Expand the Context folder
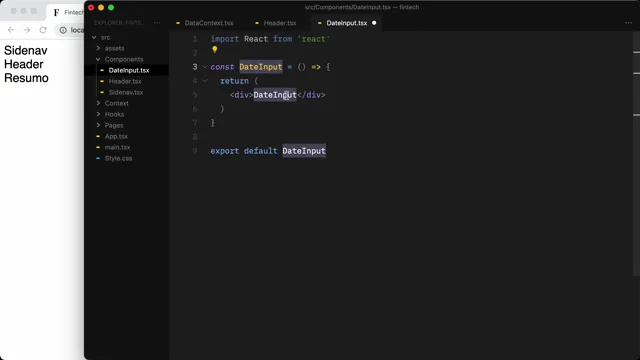The image size is (640, 360). pos(98,103)
